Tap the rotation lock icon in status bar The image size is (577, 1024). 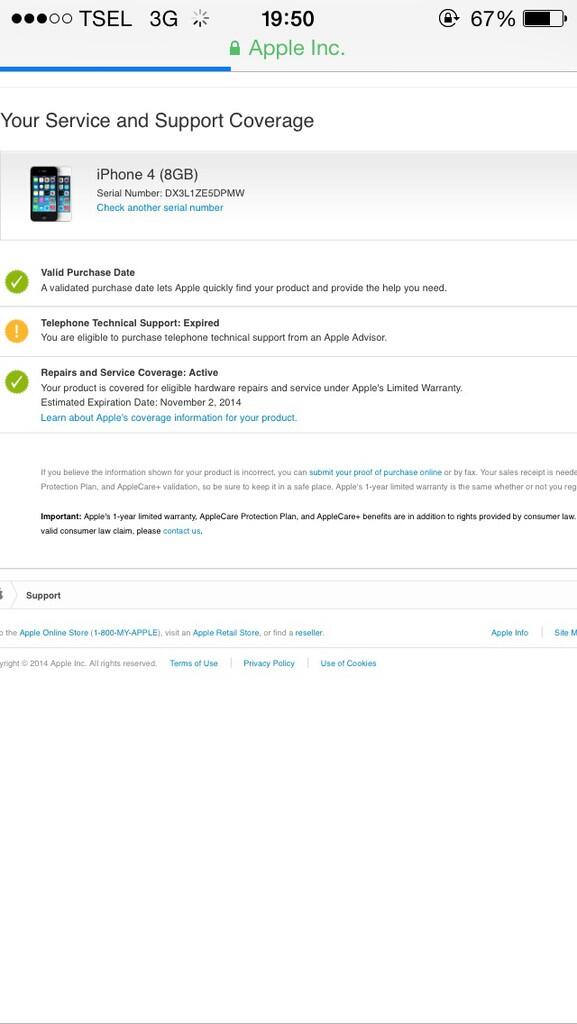coord(449,19)
